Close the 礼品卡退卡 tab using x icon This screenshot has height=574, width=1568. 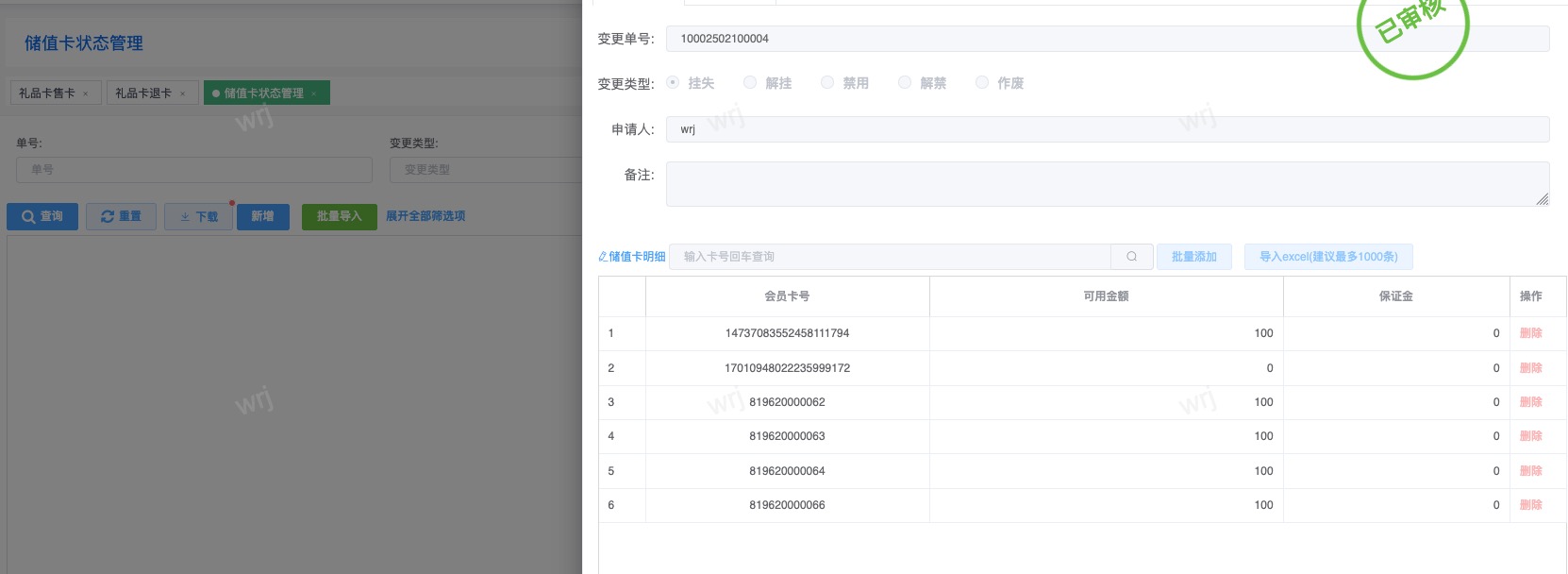click(183, 93)
